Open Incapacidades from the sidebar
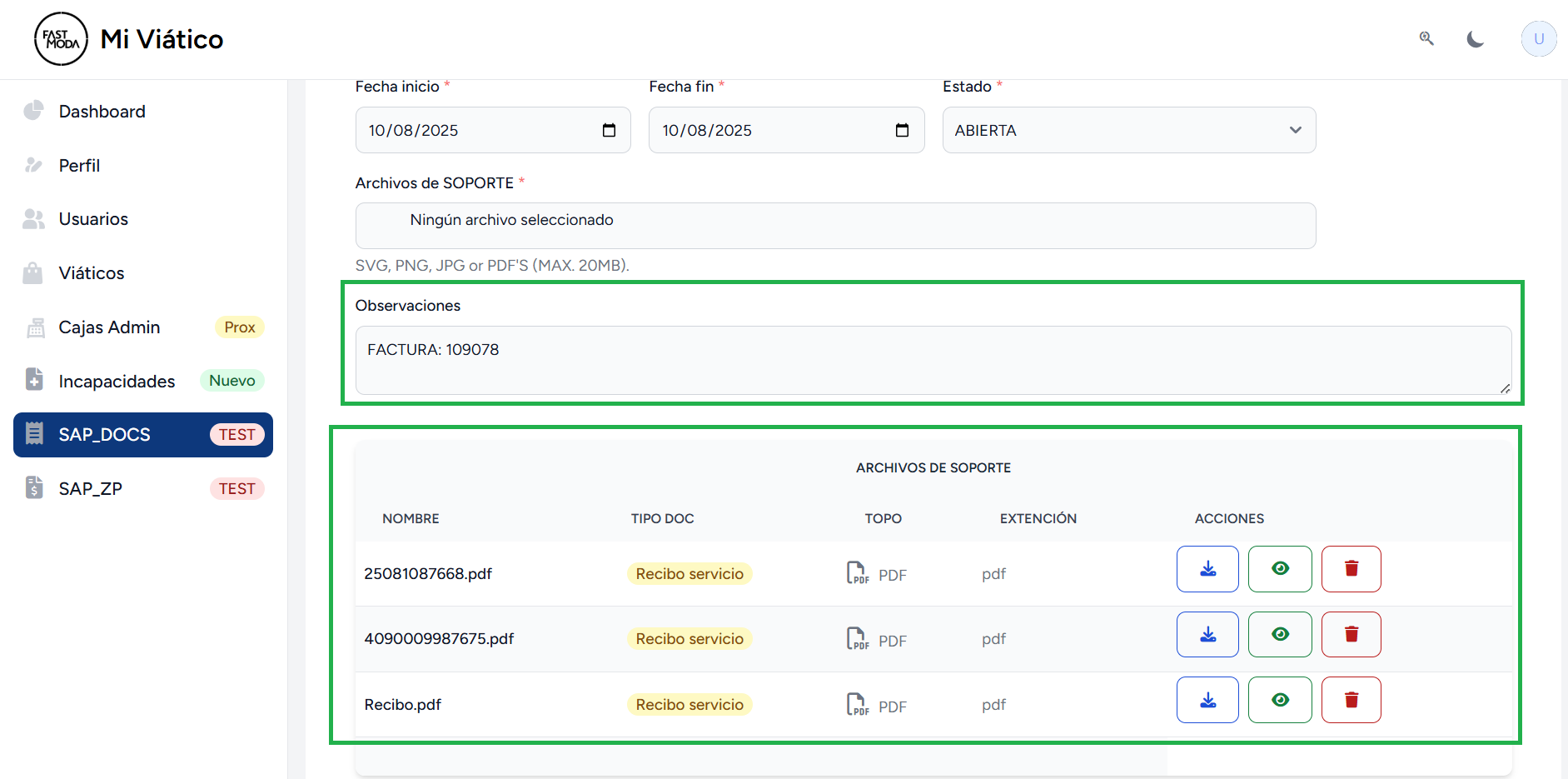1568x779 pixels. point(117,382)
